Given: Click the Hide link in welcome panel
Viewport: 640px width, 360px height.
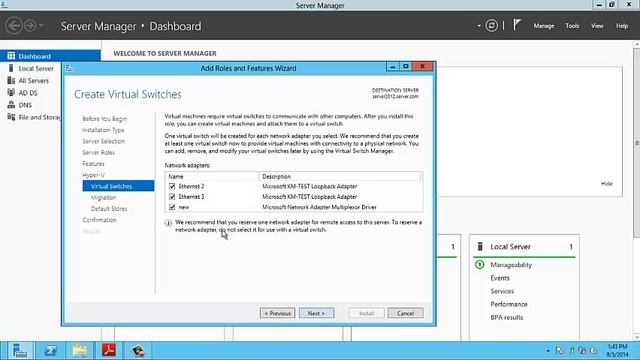Looking at the screenshot, I should [607, 184].
